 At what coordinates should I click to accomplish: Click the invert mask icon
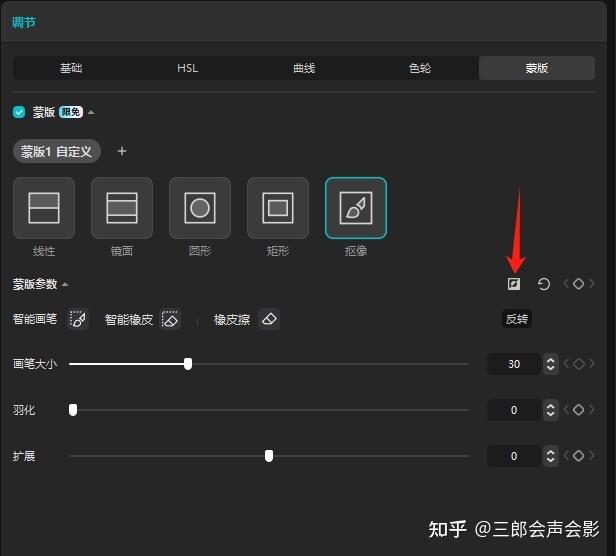(514, 284)
